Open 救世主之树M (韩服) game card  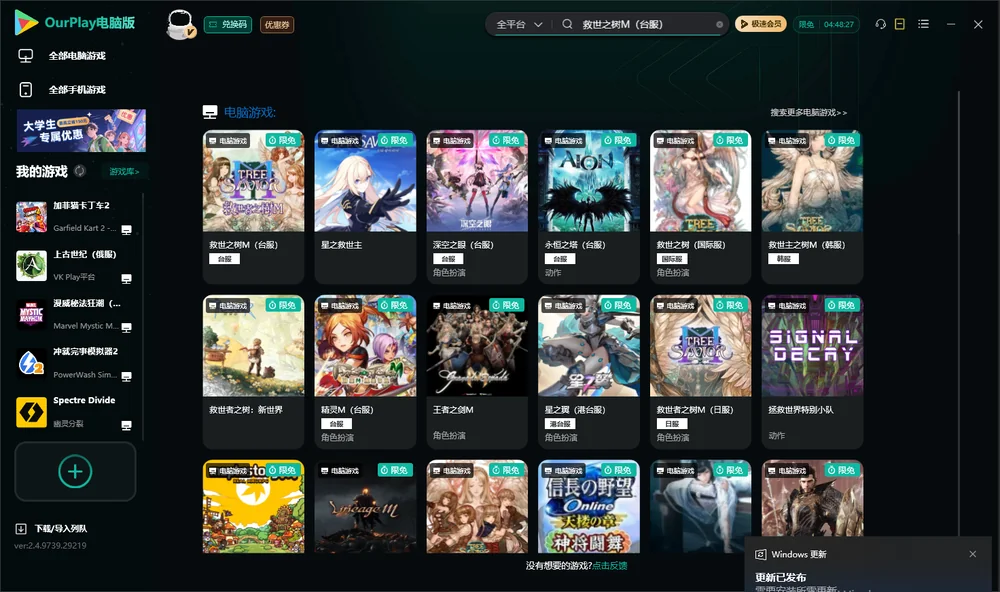pos(812,207)
